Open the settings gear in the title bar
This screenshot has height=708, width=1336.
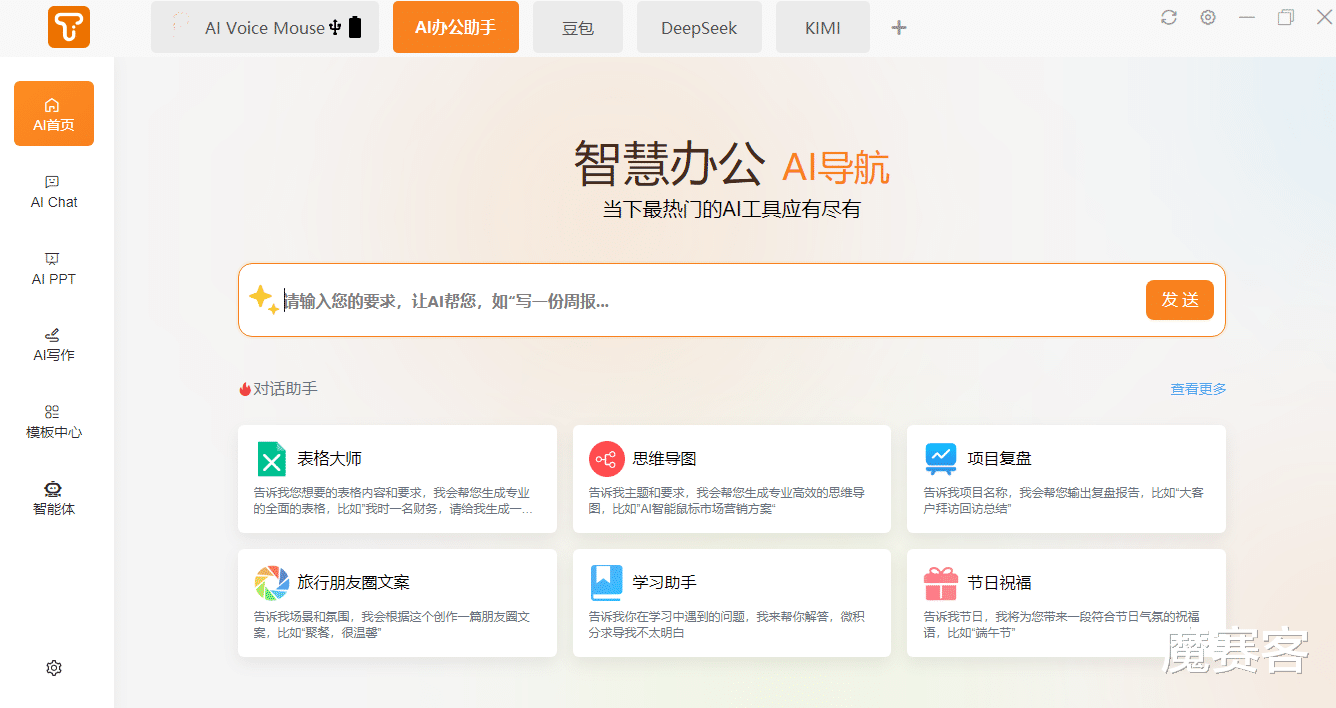(x=1208, y=17)
